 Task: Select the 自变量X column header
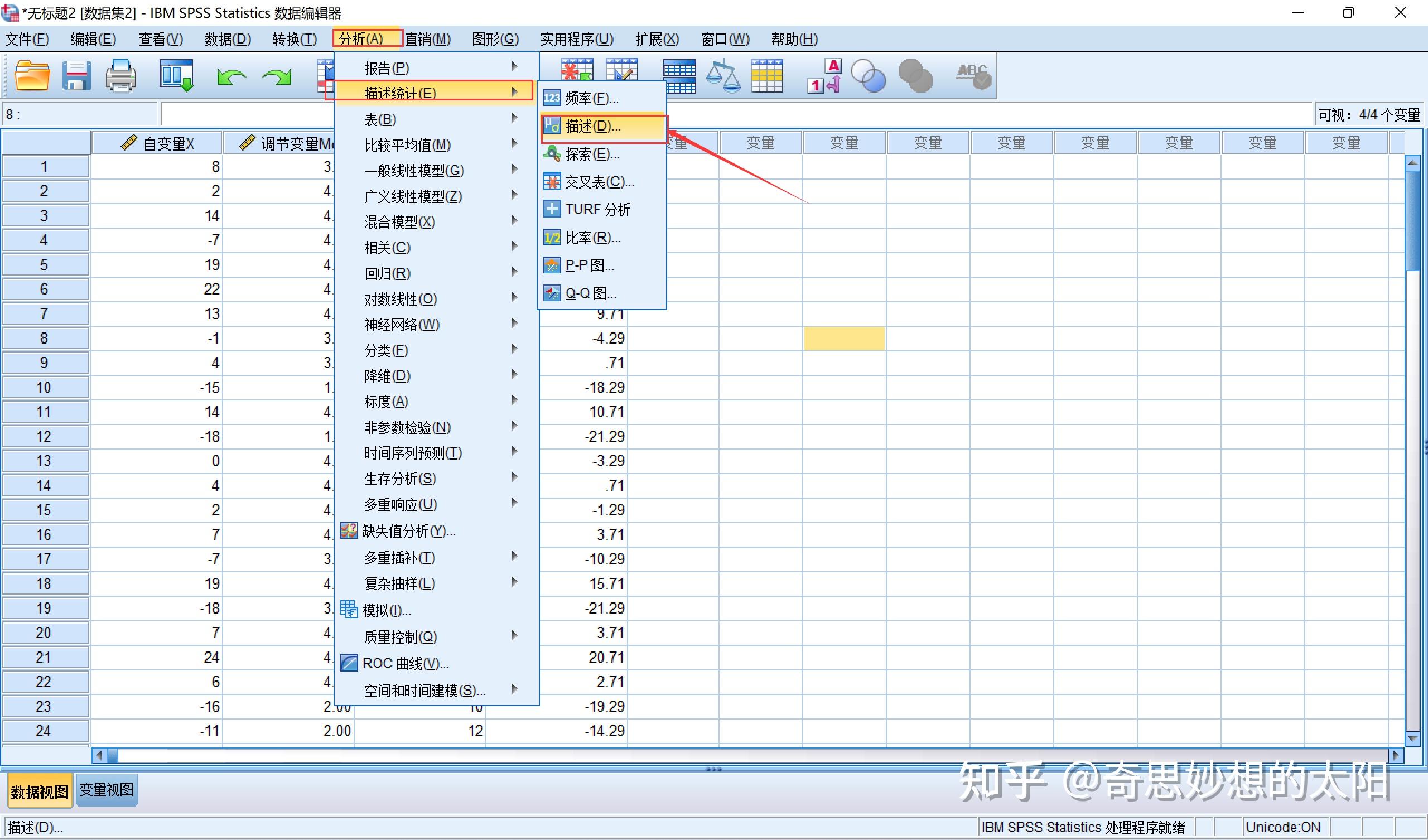[156, 143]
